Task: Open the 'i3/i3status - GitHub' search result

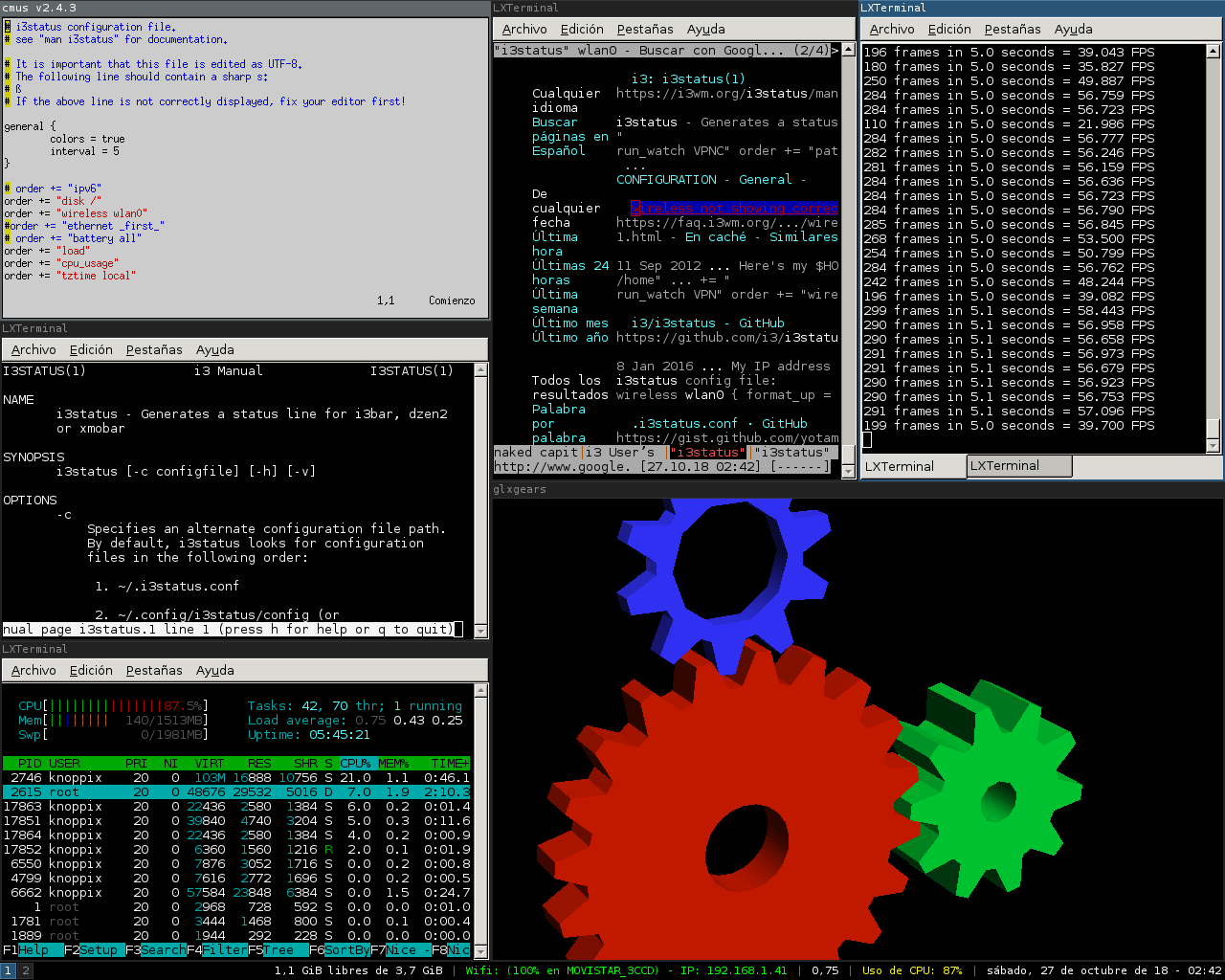Action: (x=707, y=323)
